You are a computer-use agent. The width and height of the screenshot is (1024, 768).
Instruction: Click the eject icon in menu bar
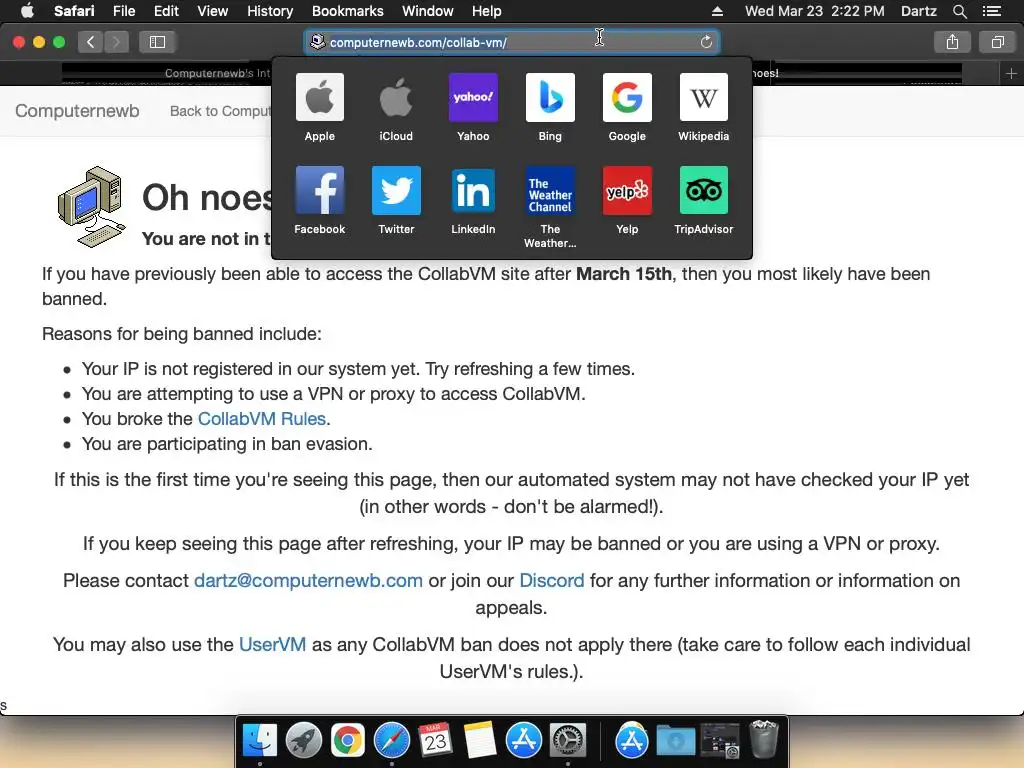tap(717, 11)
